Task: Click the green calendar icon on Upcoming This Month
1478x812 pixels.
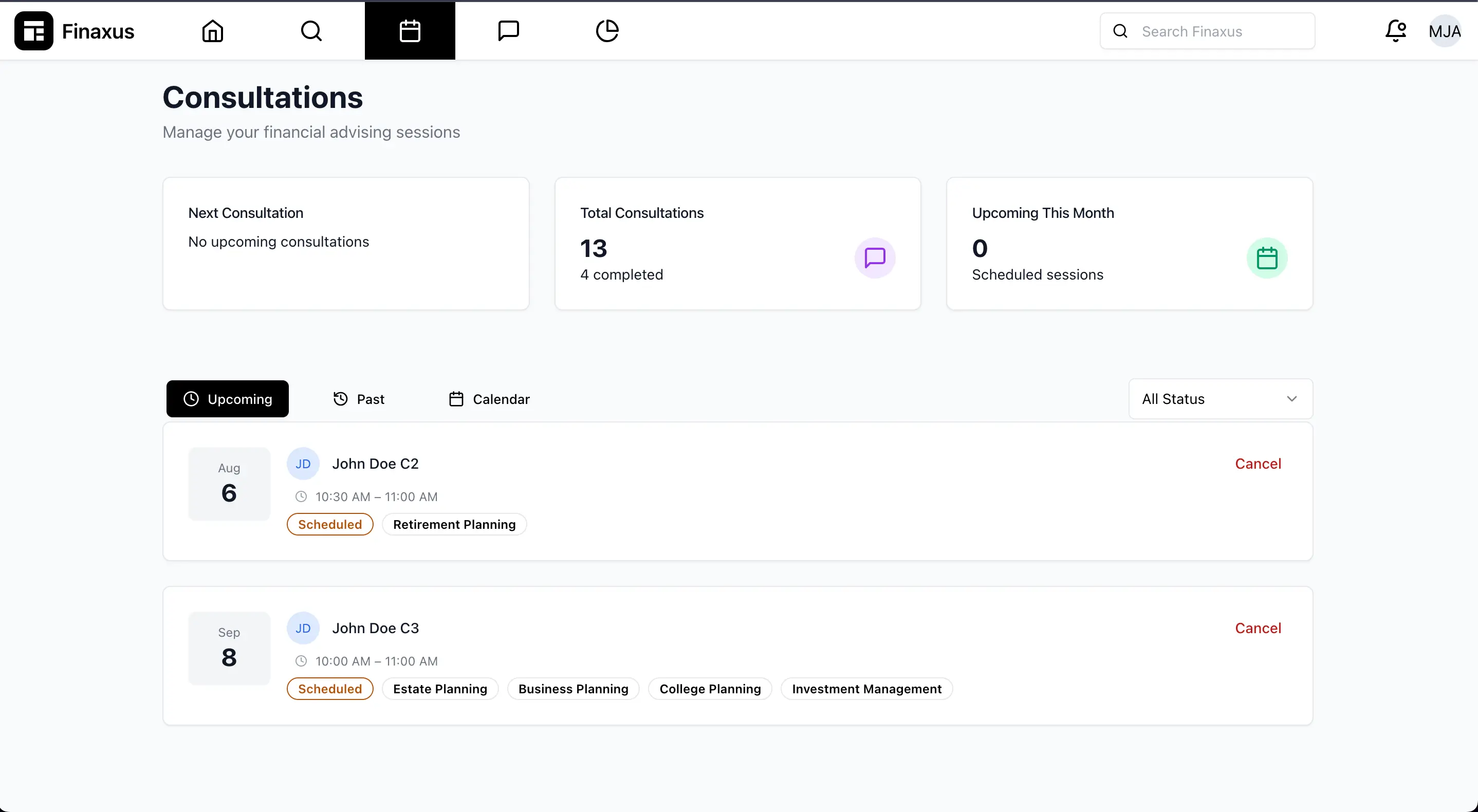Action: (1267, 258)
